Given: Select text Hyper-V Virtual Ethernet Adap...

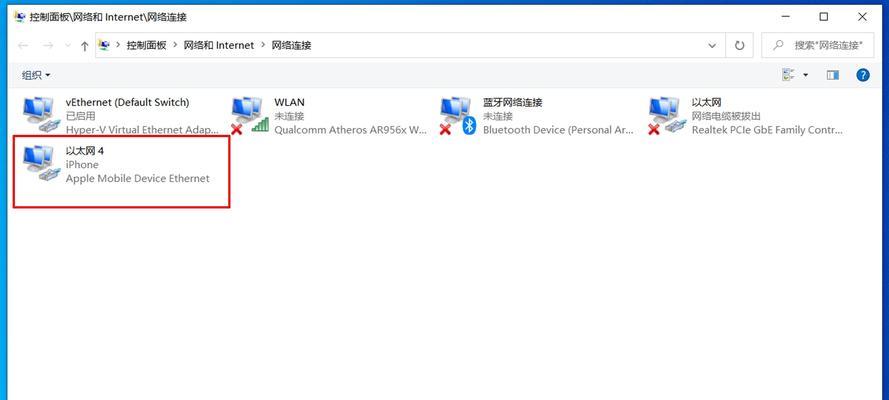Looking at the screenshot, I should (142, 130).
